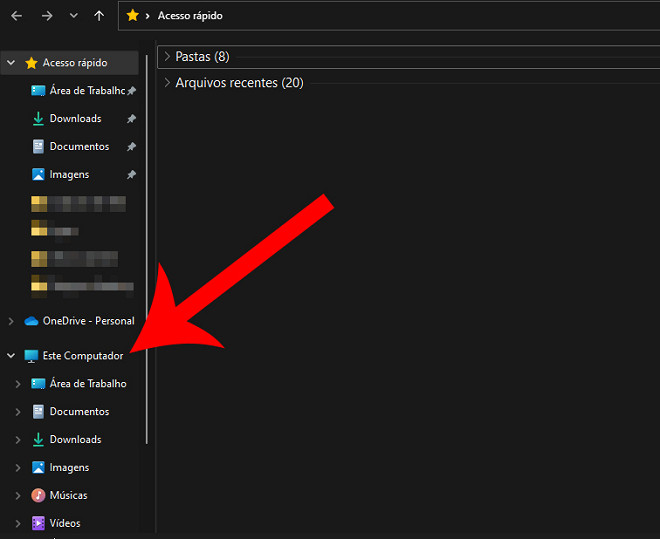Click the pin icon beside pinned Imagens

point(132,174)
